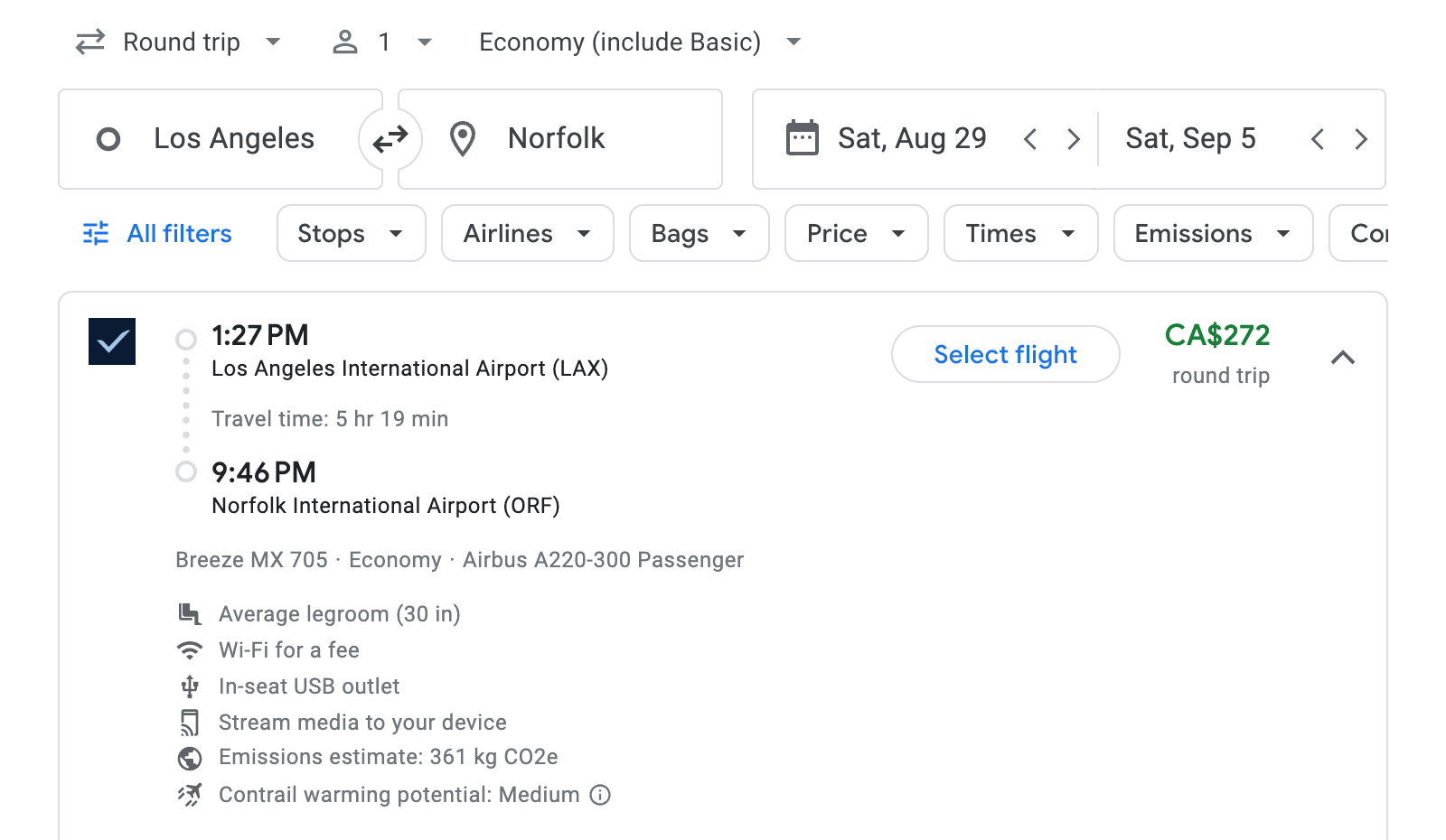This screenshot has height=840, width=1446.
Task: Swap origin and destination airports
Action: coord(390,138)
